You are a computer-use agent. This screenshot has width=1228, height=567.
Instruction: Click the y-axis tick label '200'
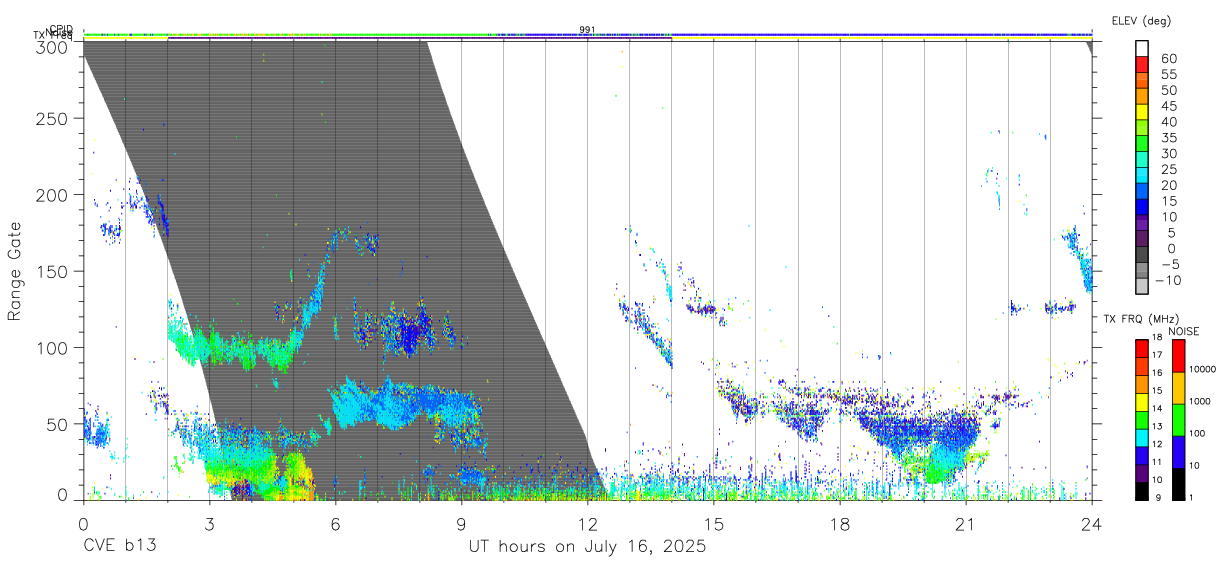coord(54,196)
